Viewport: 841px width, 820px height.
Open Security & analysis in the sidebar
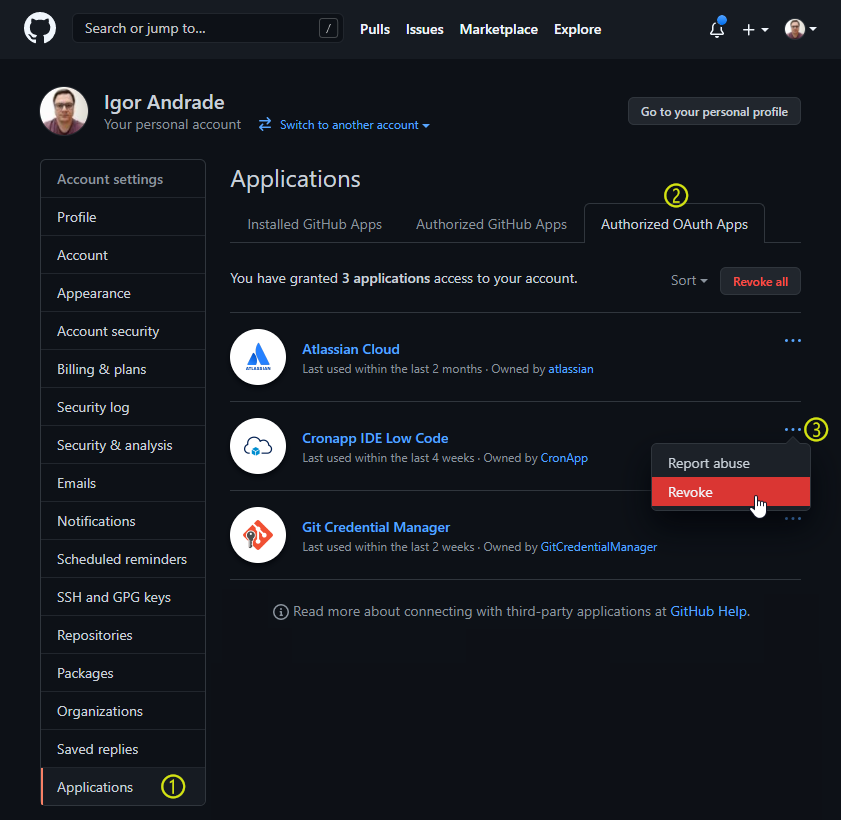tap(123, 445)
